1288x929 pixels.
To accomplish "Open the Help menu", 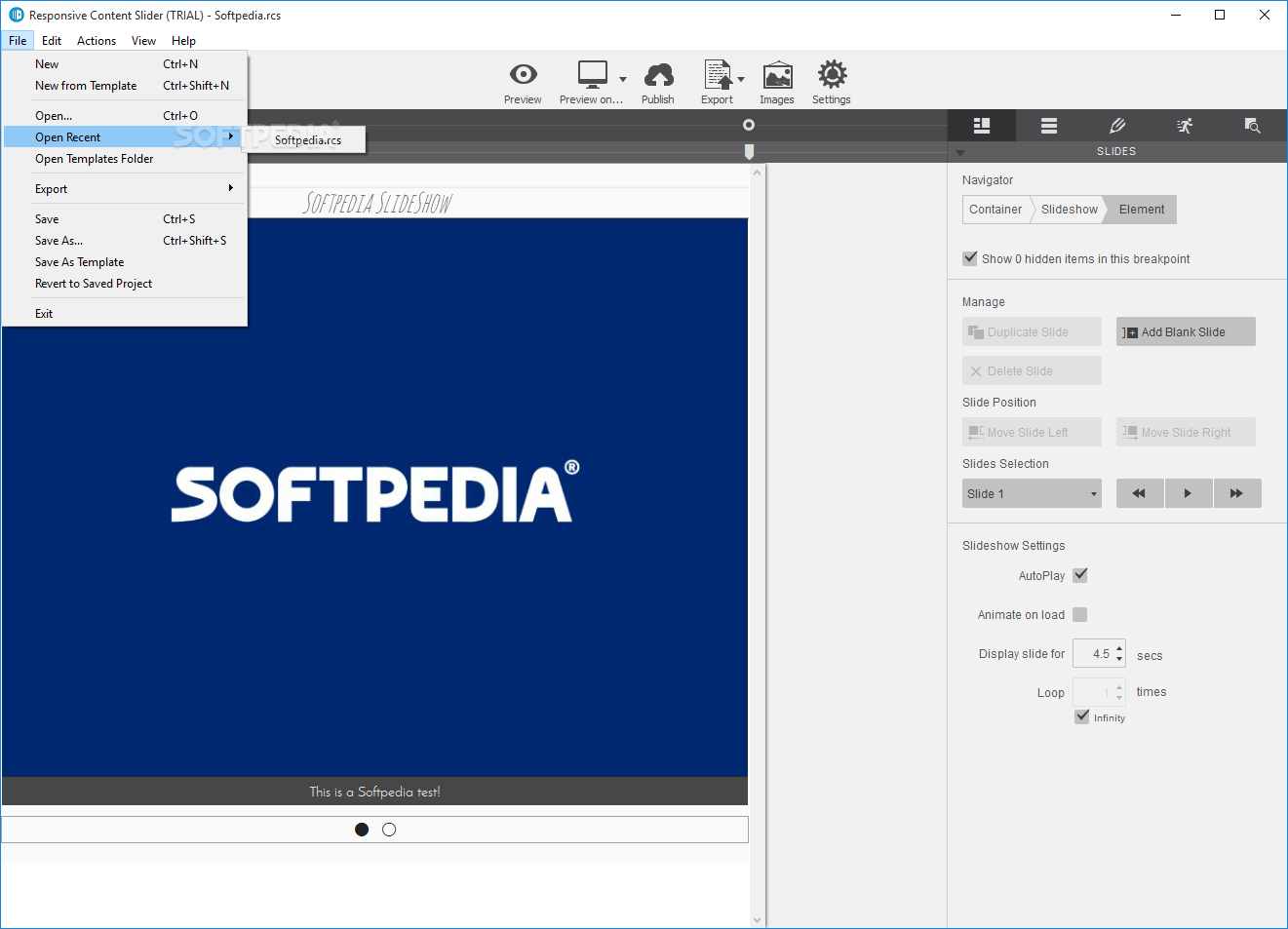I will tap(183, 40).
